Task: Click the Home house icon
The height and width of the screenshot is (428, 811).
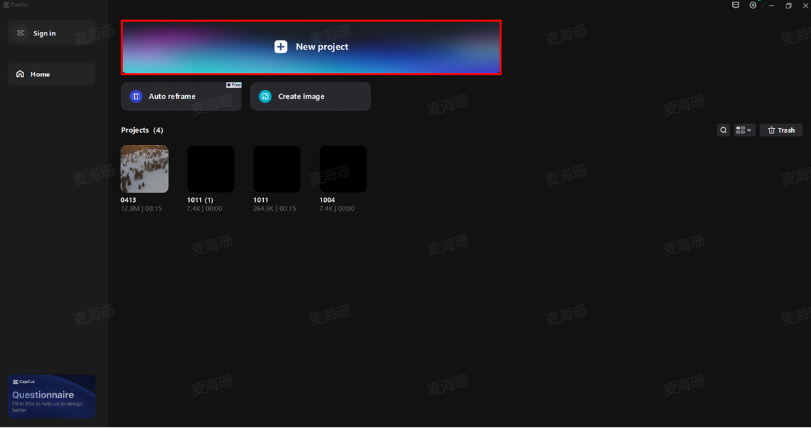Action: coord(20,74)
